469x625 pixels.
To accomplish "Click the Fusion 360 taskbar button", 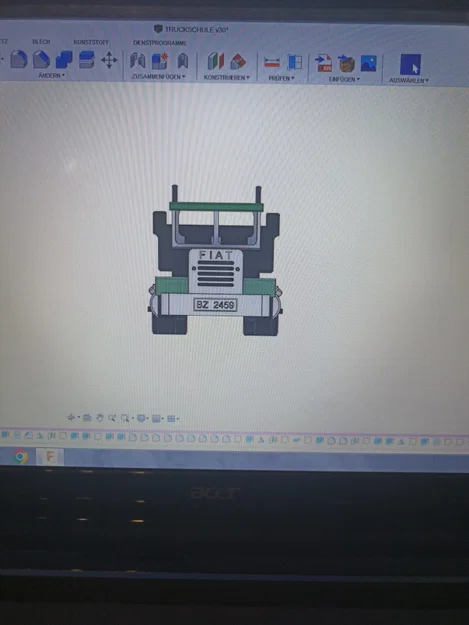I will click(50, 457).
